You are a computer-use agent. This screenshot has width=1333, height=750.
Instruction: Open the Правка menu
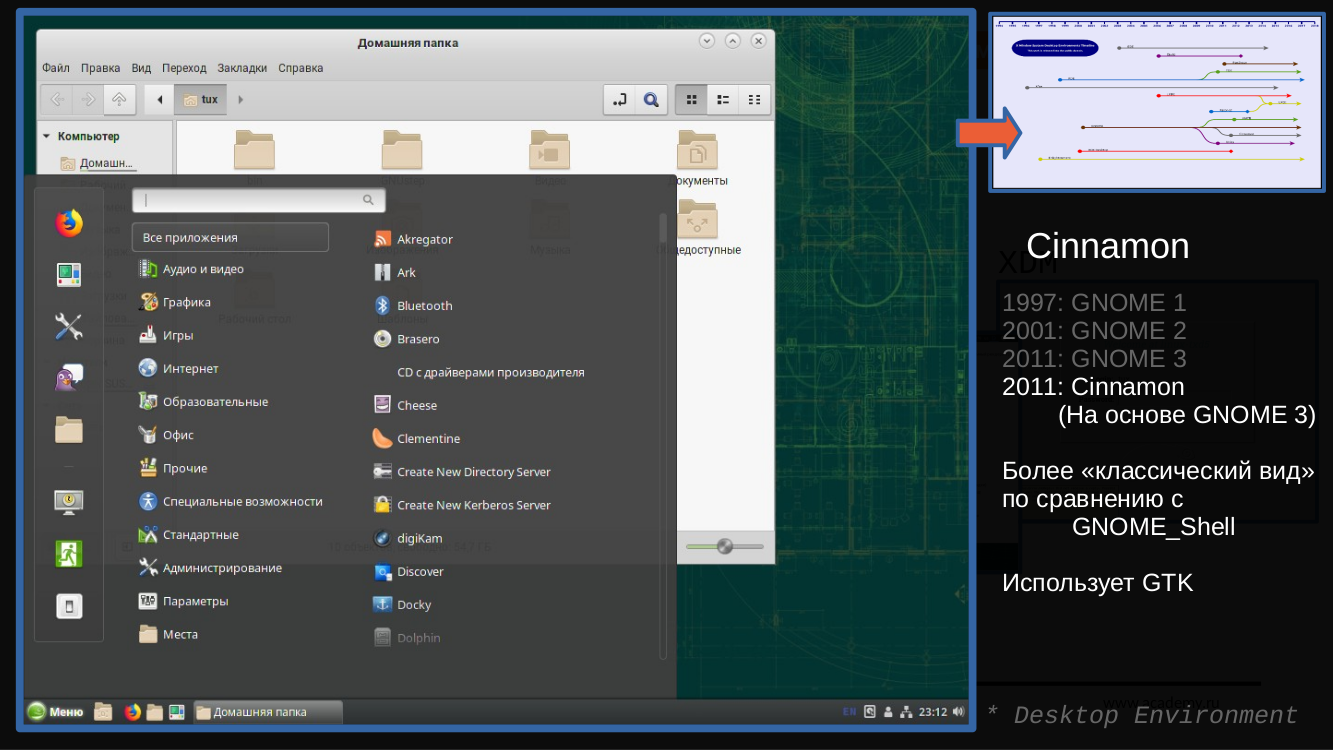coord(101,68)
